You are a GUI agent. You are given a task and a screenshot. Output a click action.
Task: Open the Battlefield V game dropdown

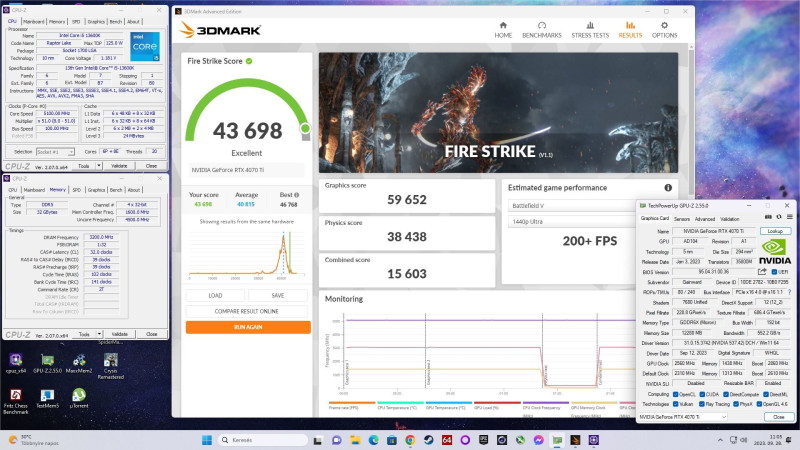tap(572, 206)
